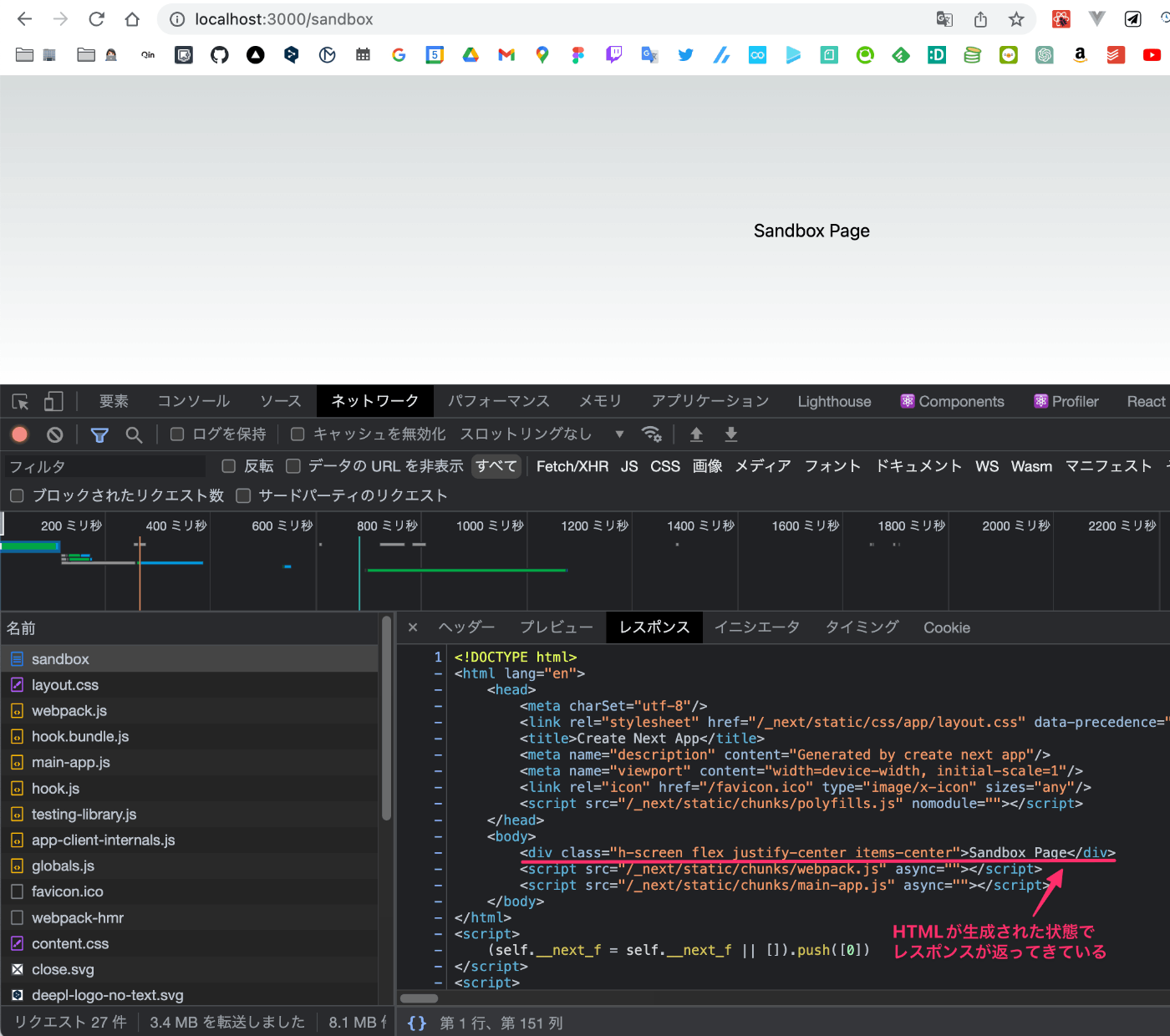Click the response horizontal scrollbar
The height and width of the screenshot is (1036, 1170).
420,998
